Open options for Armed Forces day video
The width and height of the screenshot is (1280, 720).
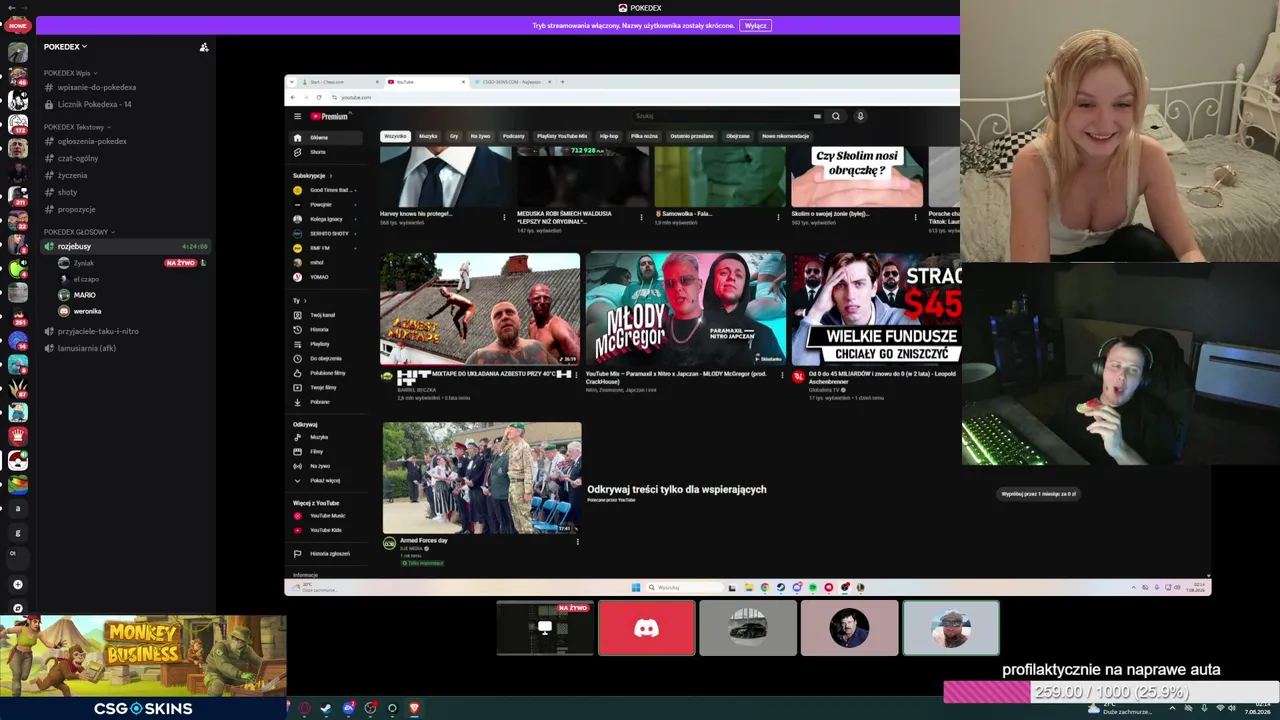click(x=577, y=542)
